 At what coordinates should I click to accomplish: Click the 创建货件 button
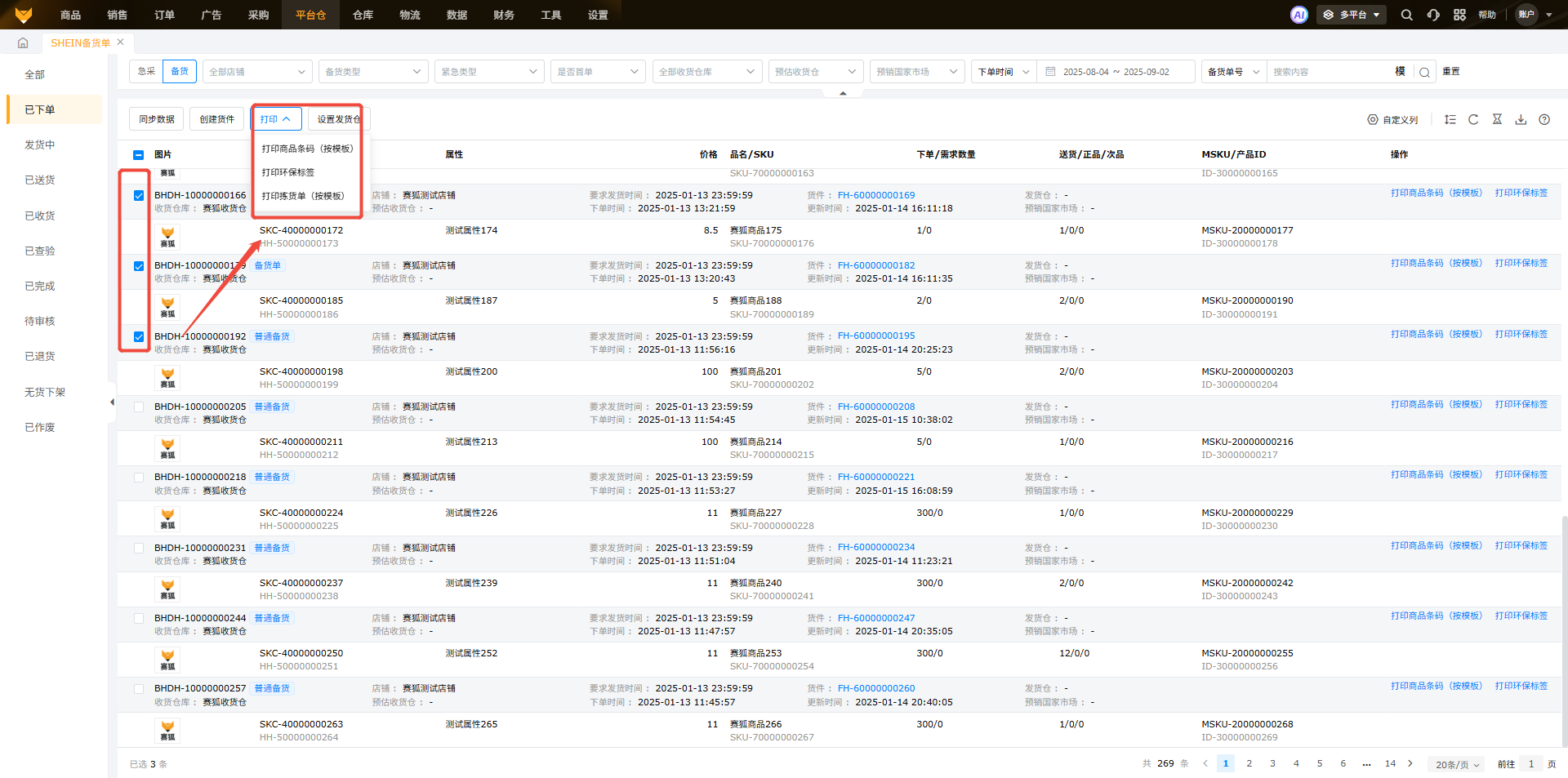tap(217, 119)
